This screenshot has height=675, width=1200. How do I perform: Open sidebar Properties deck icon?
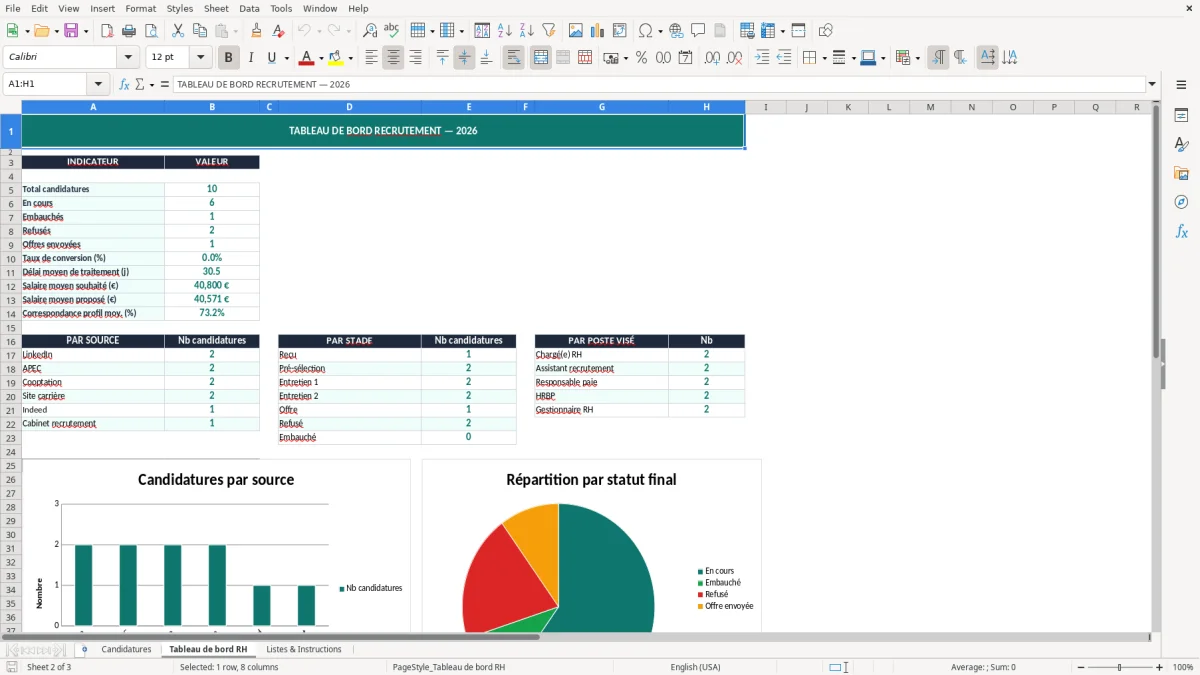1181,116
